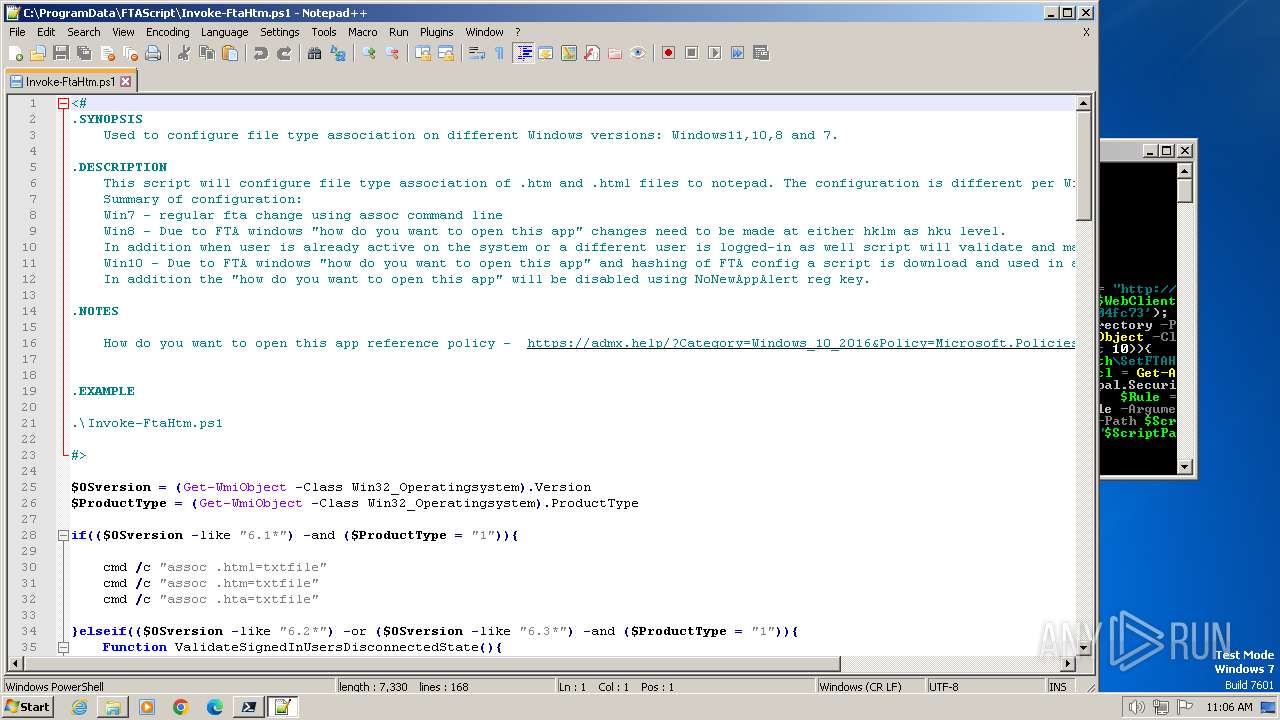The width and height of the screenshot is (1280, 720).
Task: Open the Function List panel icon
Action: (592, 53)
